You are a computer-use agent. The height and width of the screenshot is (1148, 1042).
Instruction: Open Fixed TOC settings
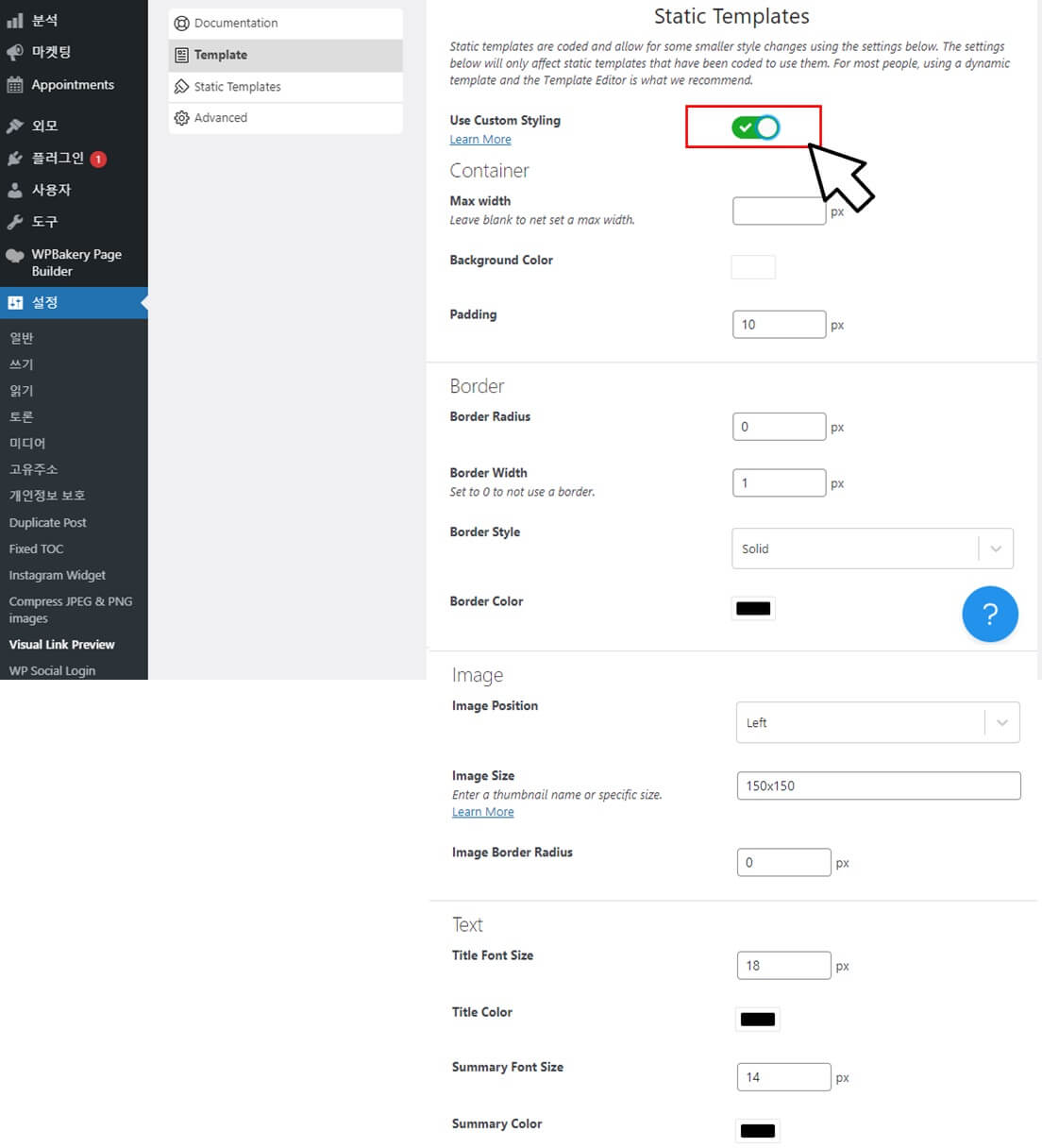tap(36, 549)
